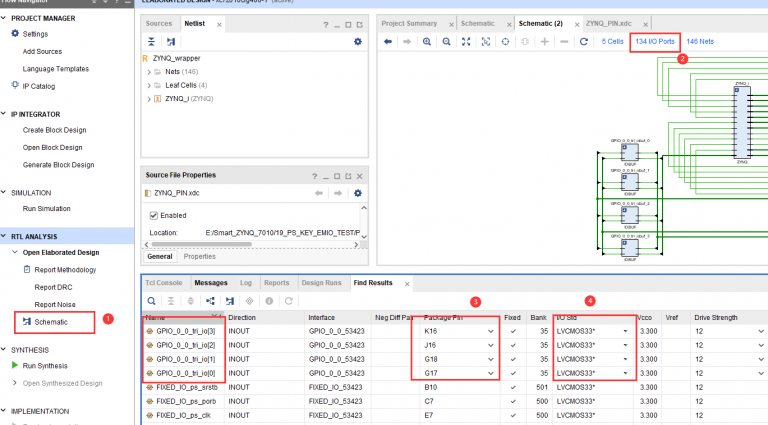Click the zoom out icon in schematic toolbar
768x425 pixels.
click(x=446, y=41)
